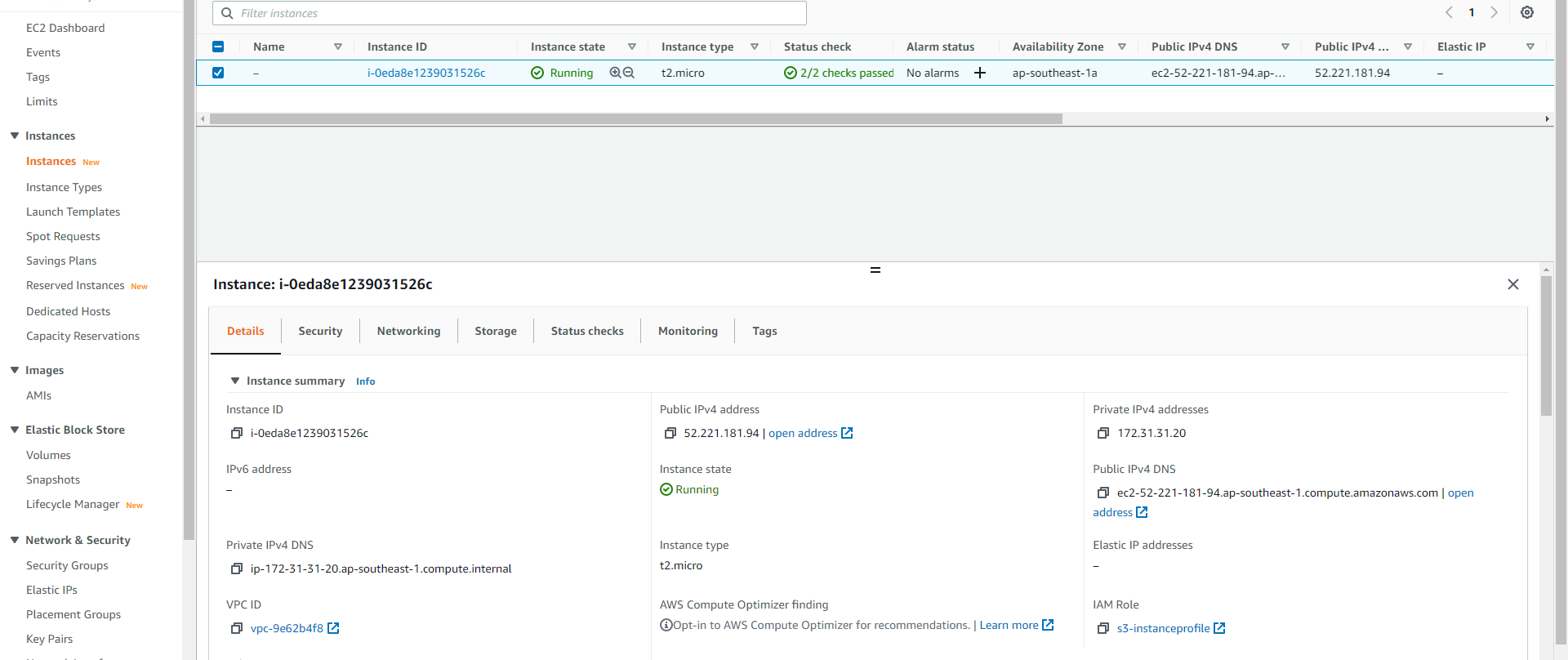Copy the Public IPv4 DNS value

1103,493
